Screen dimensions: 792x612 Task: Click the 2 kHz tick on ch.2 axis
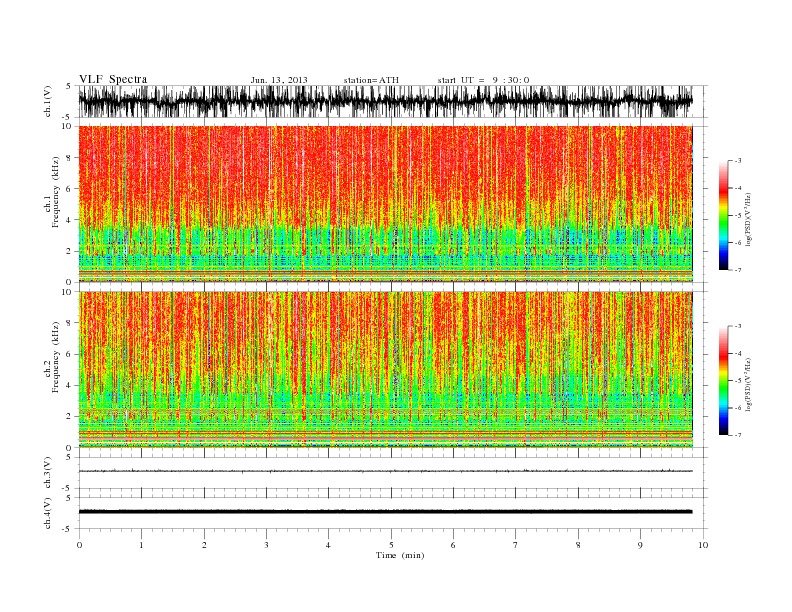point(69,417)
